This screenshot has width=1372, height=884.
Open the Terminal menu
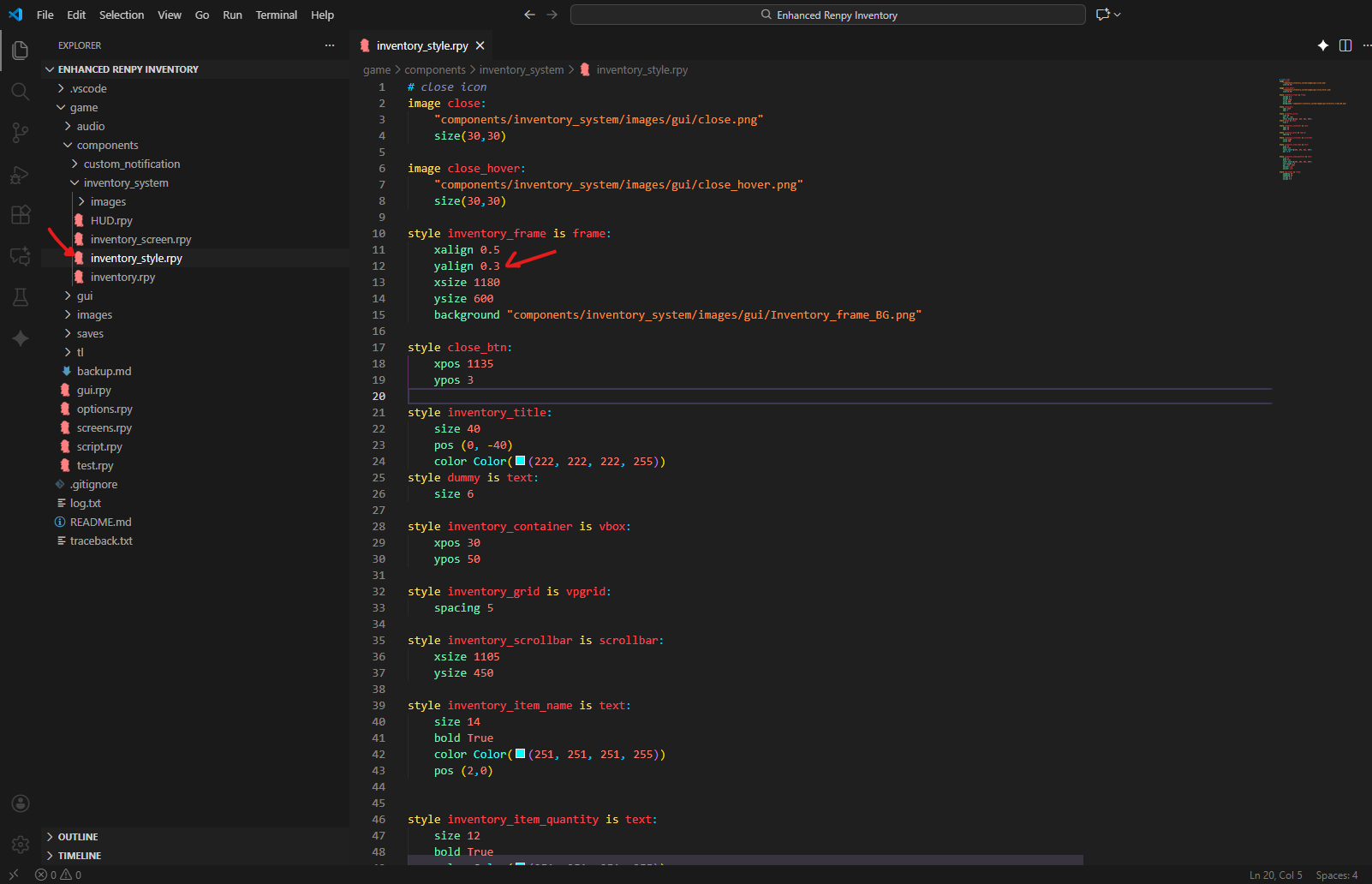[x=276, y=15]
